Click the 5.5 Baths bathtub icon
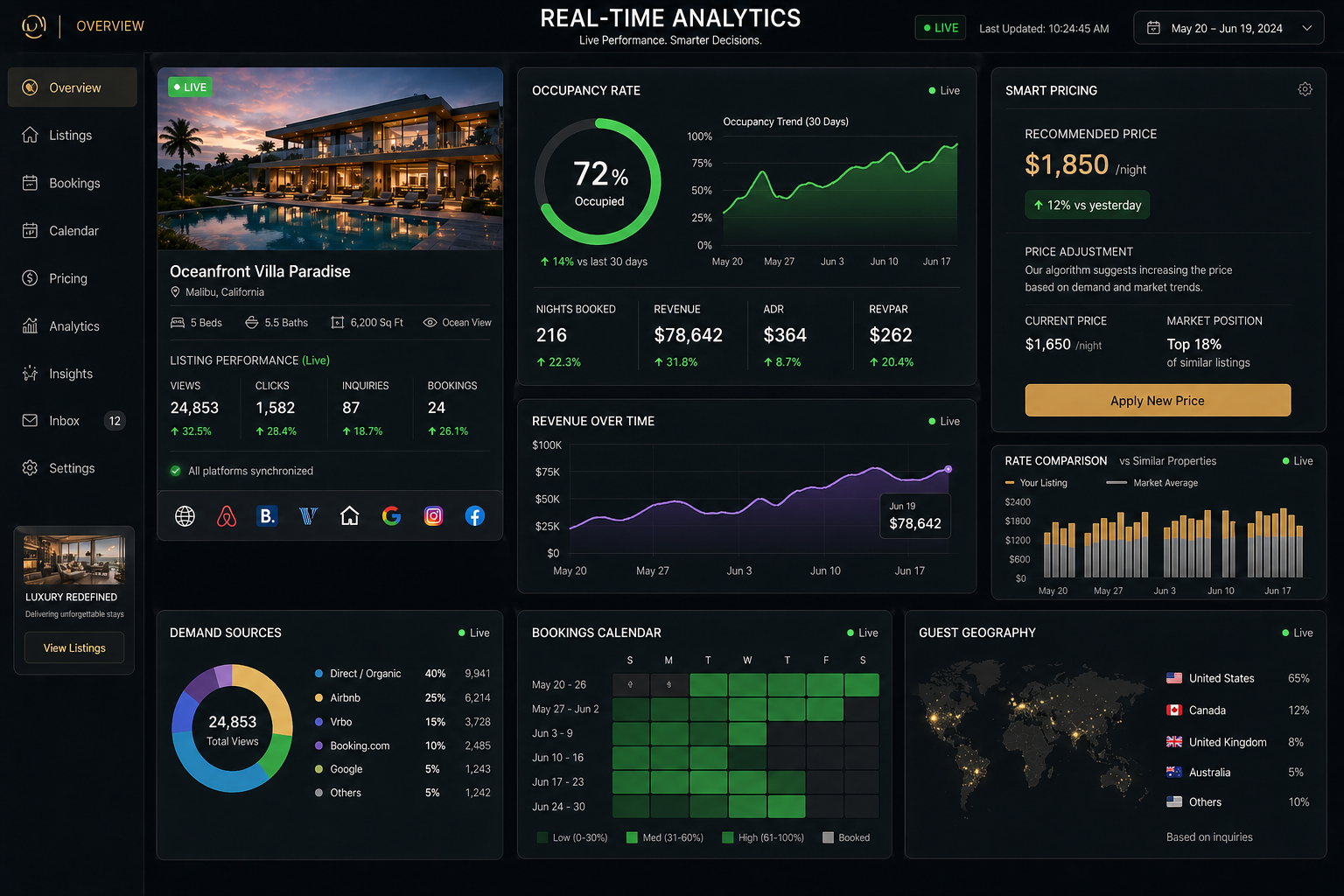 (251, 323)
